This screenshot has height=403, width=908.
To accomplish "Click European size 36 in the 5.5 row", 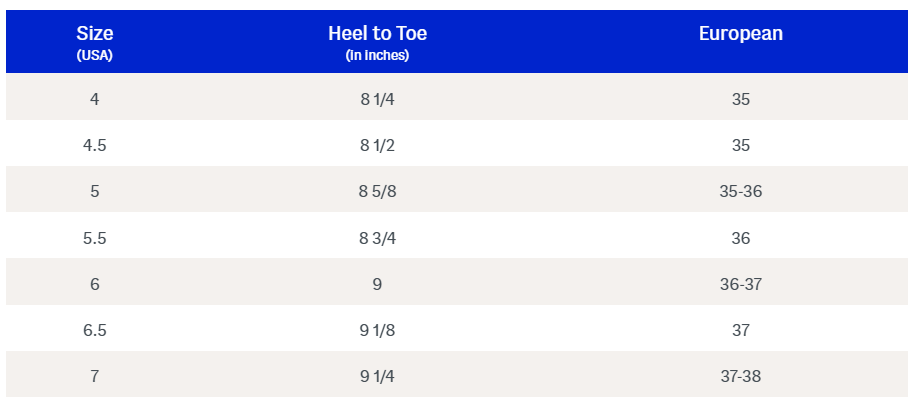I will click(740, 238).
